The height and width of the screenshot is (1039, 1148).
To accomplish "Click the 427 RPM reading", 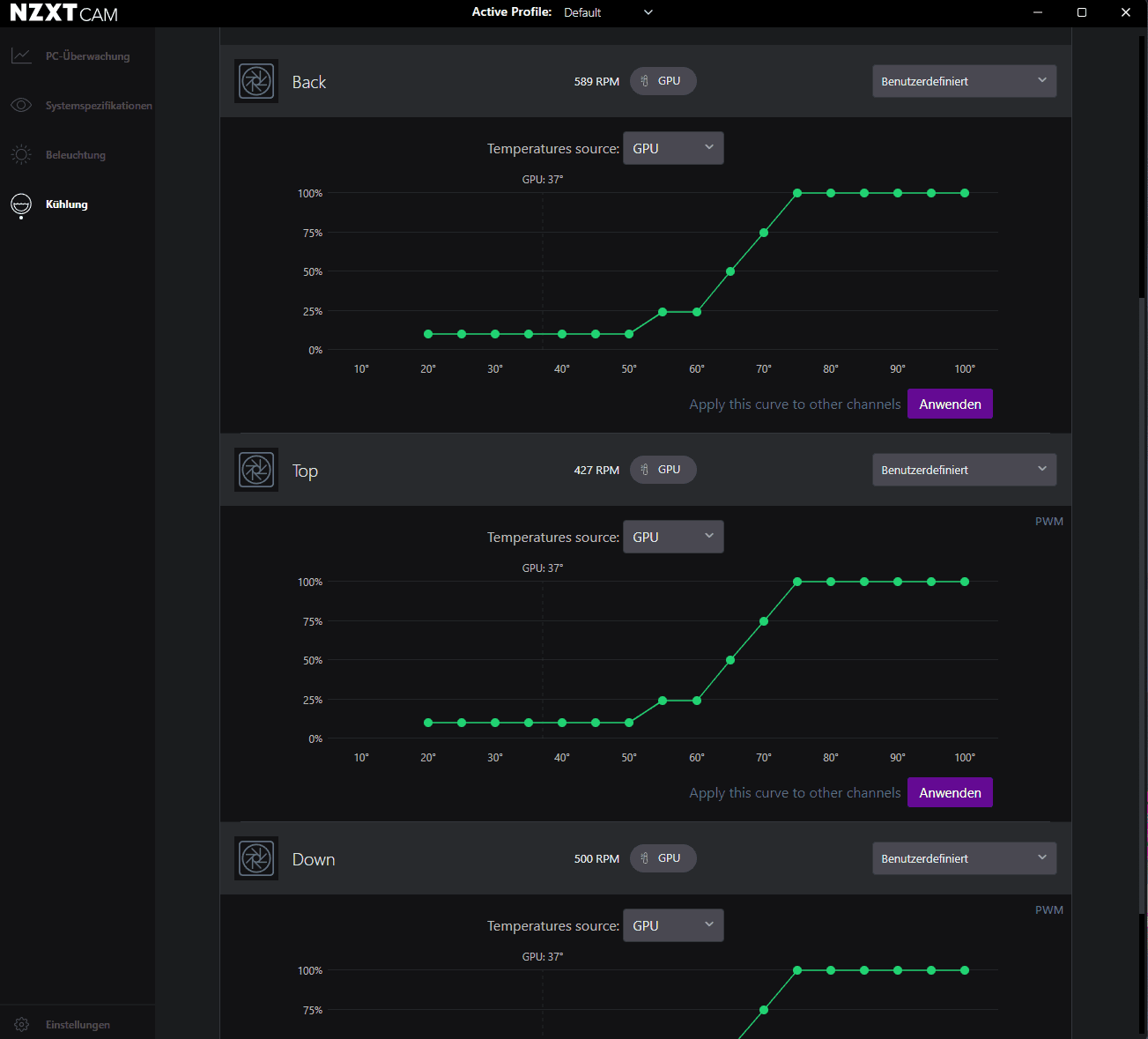I will 596,470.
